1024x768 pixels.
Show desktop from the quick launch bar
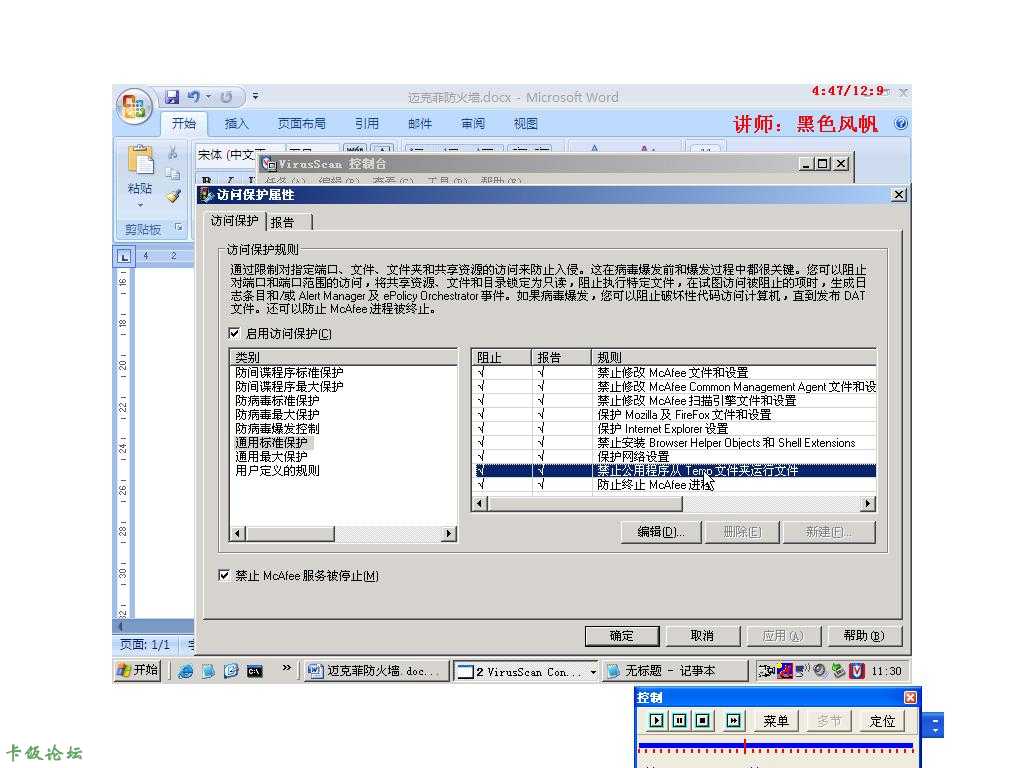[x=208, y=671]
